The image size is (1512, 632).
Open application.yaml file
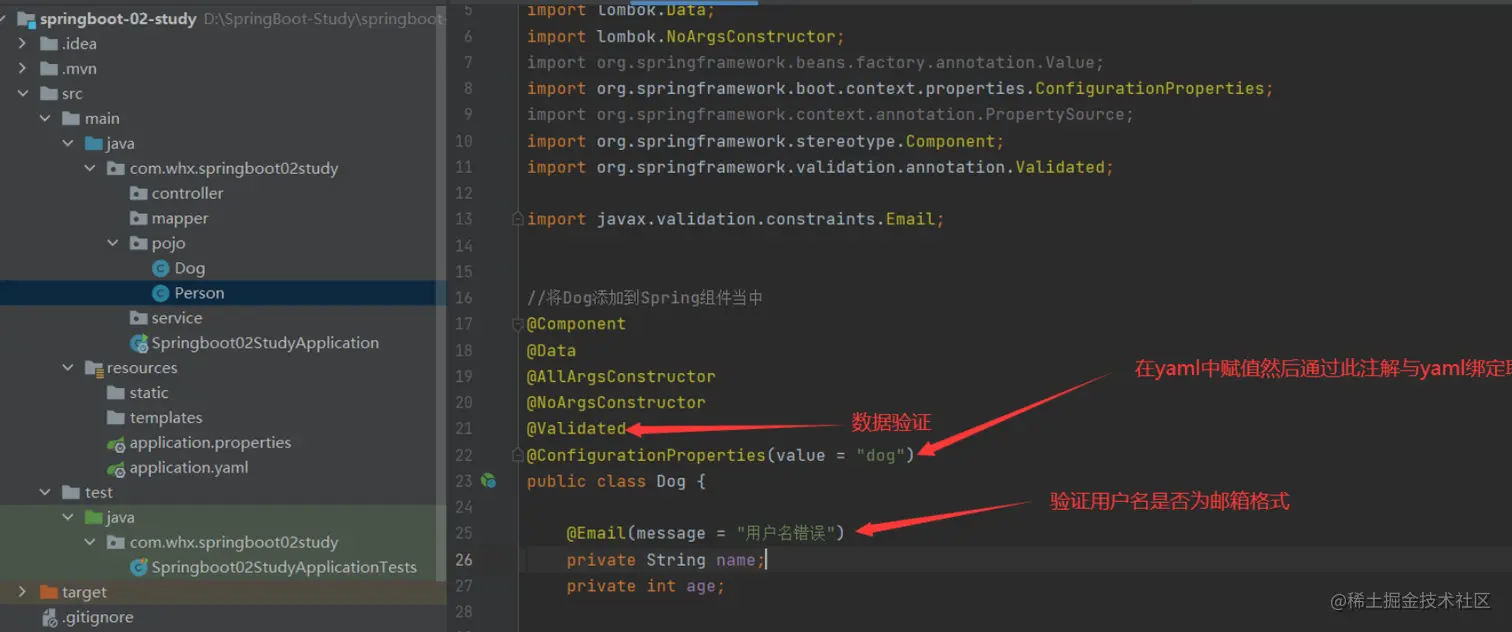tap(189, 468)
